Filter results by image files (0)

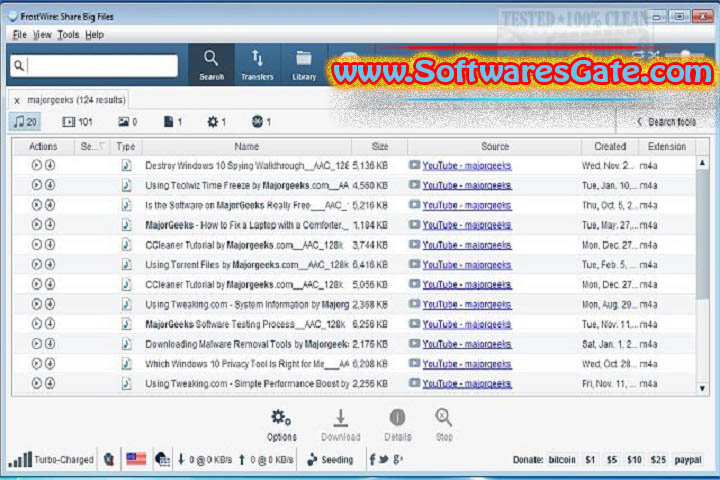(128, 122)
